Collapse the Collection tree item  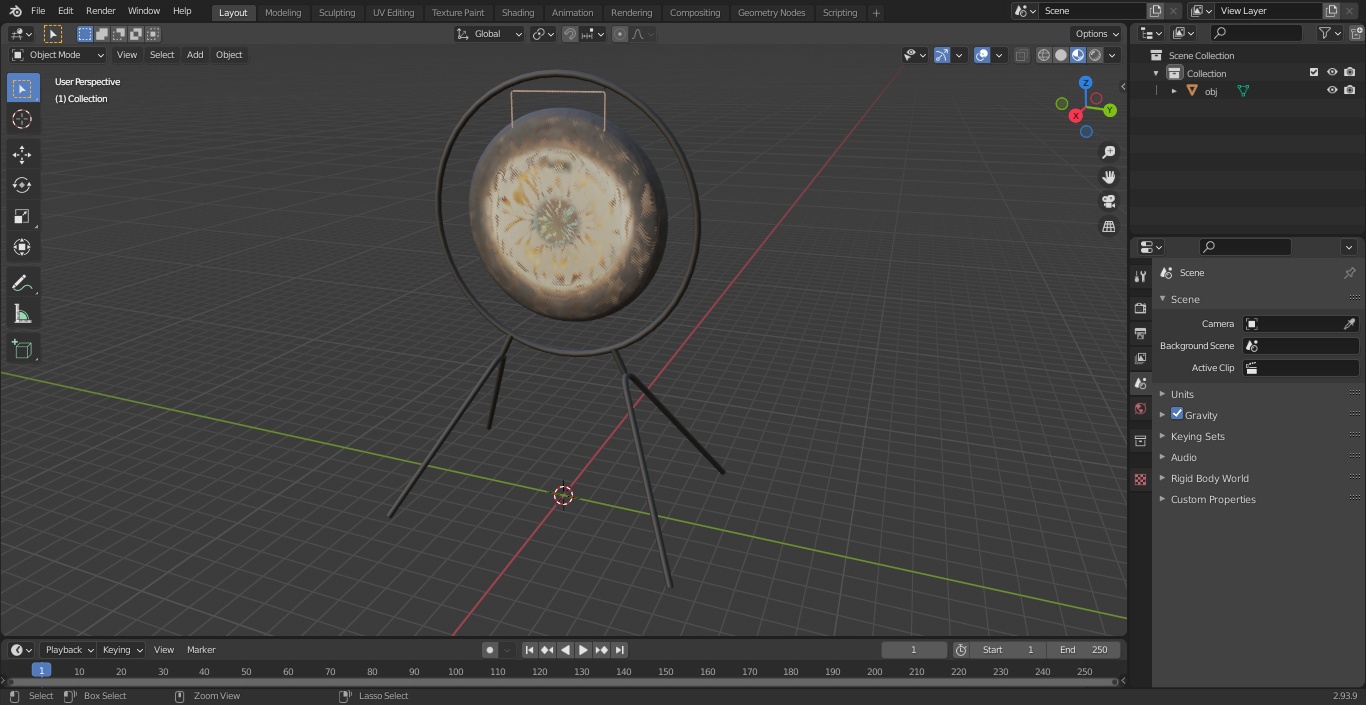1156,73
